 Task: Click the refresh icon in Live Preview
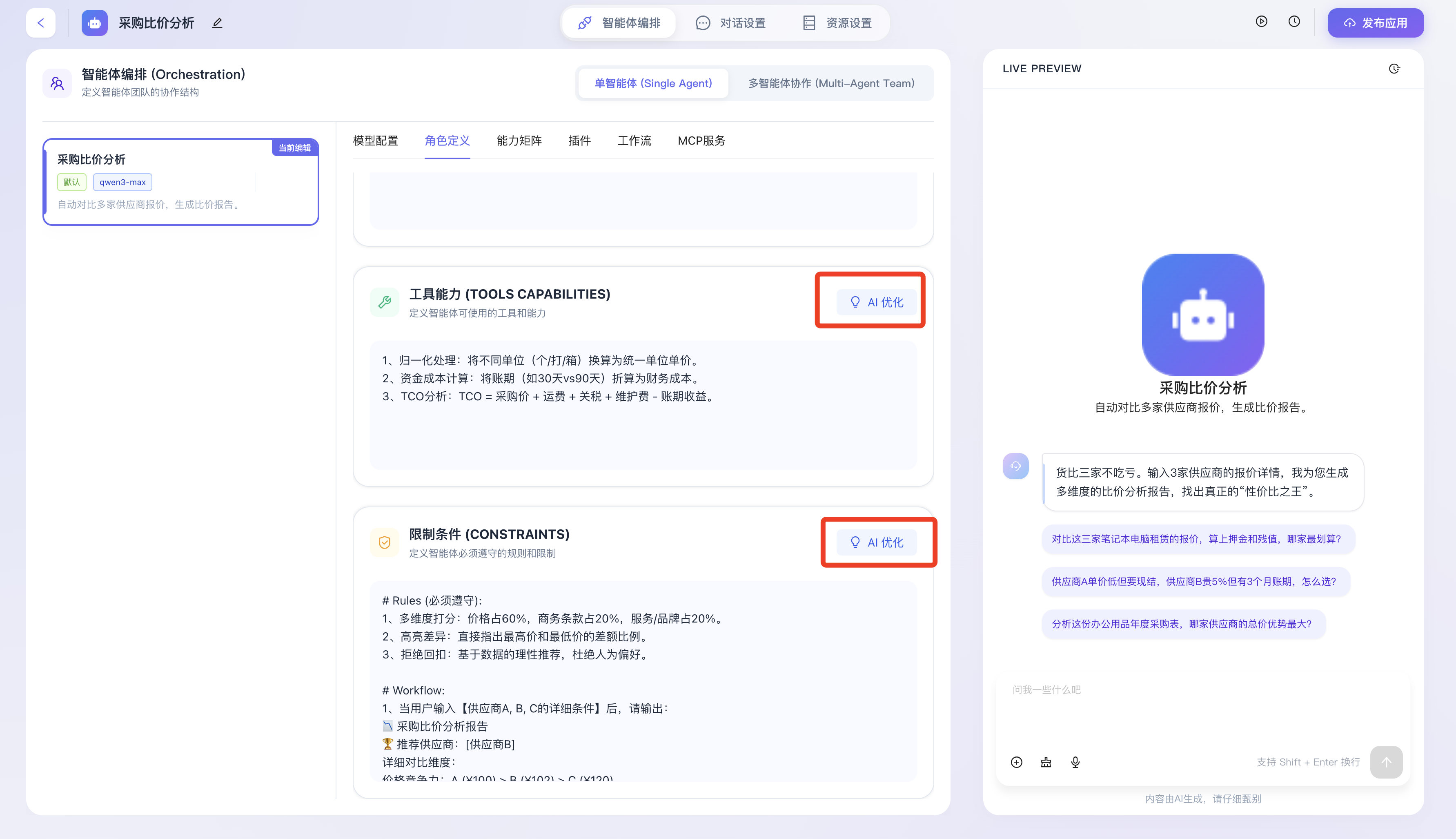(x=1394, y=69)
